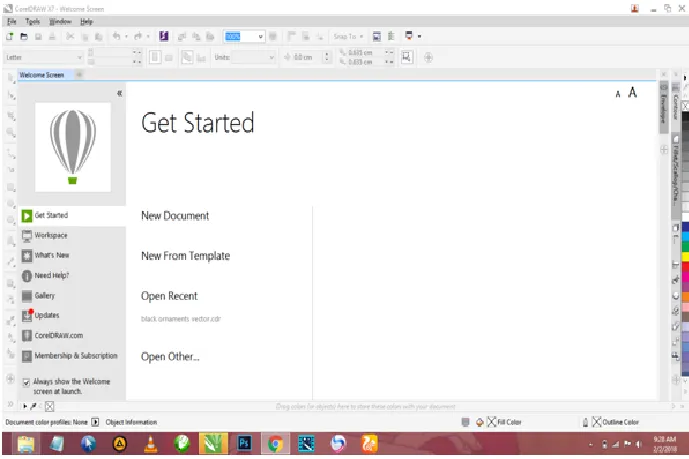Click the Gallery sidebar icon

pos(27,296)
